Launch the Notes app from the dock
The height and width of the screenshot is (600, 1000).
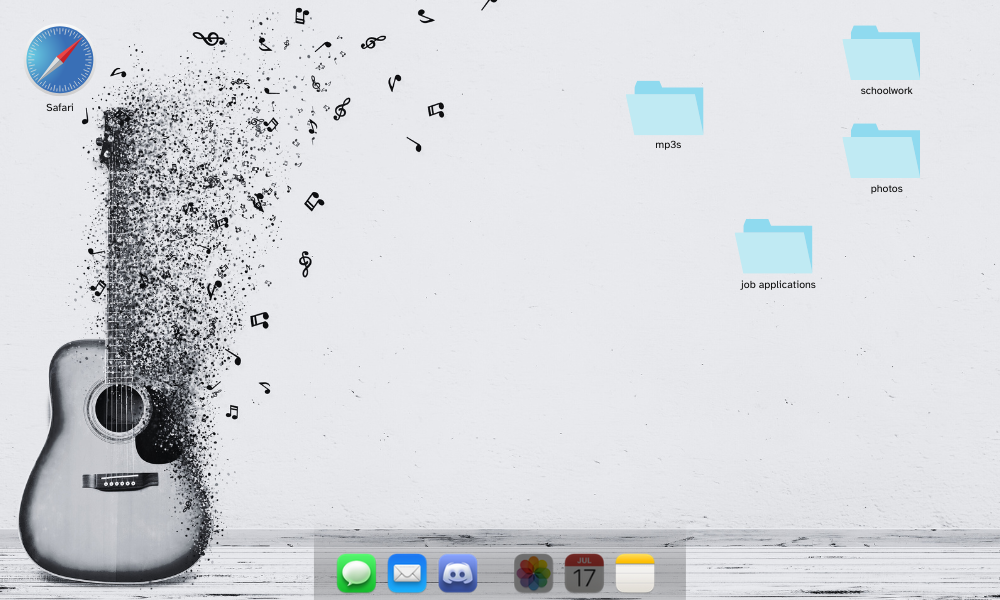(635, 574)
